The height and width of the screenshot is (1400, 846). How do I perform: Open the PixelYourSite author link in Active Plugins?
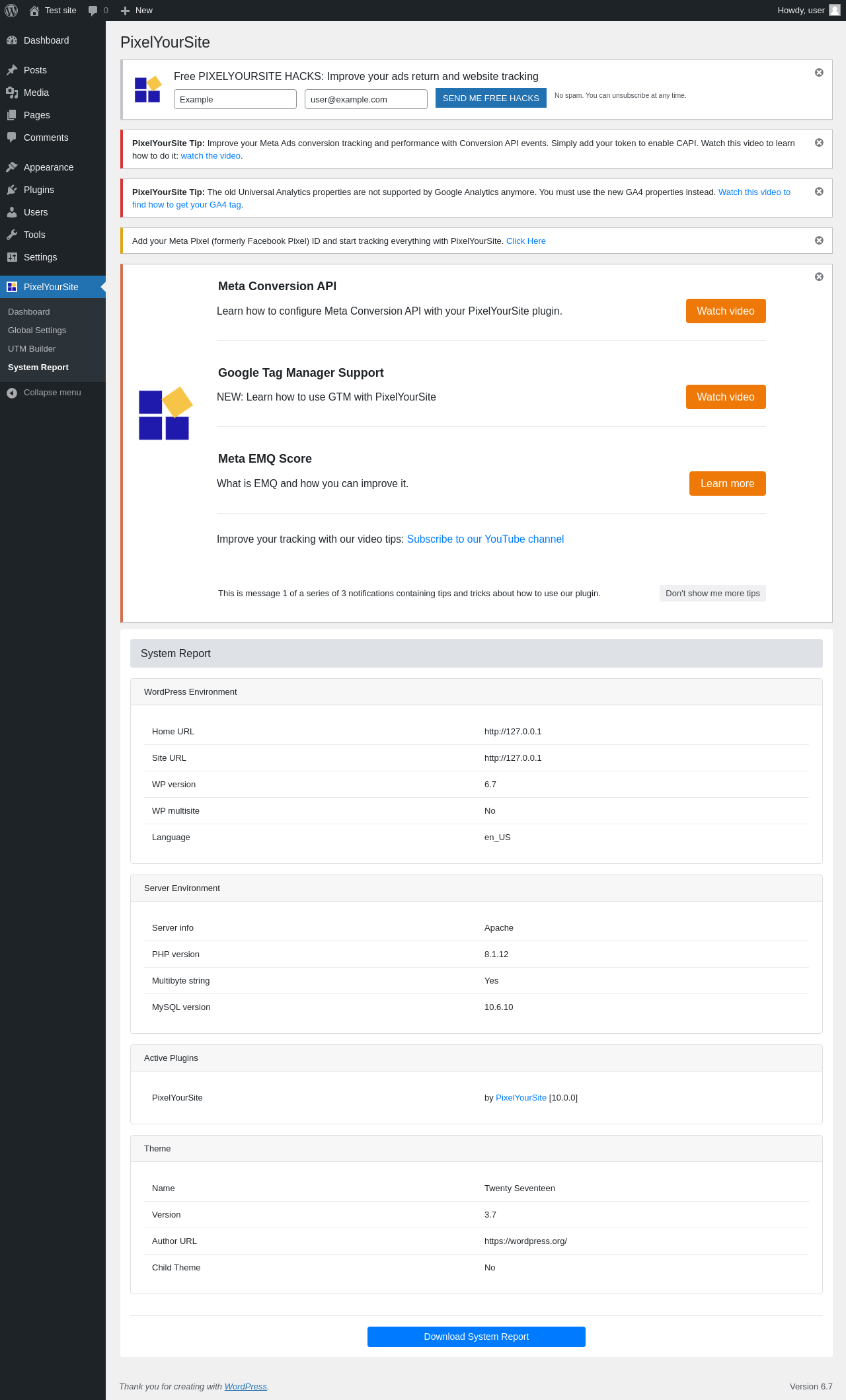click(x=521, y=1098)
